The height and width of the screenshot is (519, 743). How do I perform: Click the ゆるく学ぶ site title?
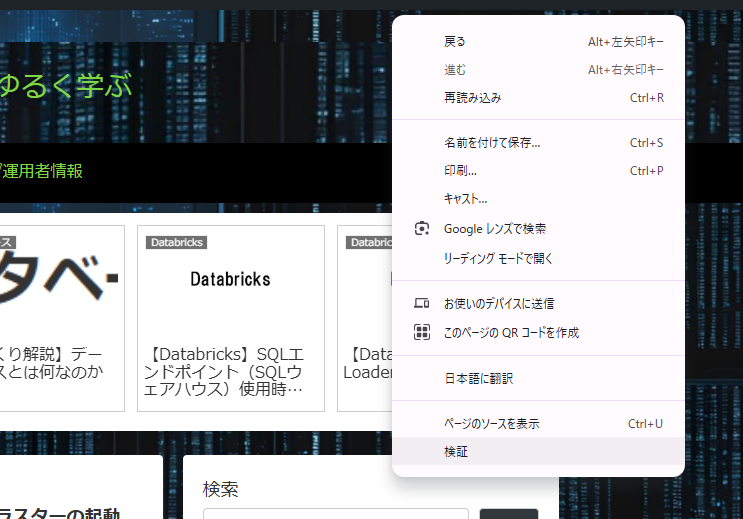[x=65, y=86]
